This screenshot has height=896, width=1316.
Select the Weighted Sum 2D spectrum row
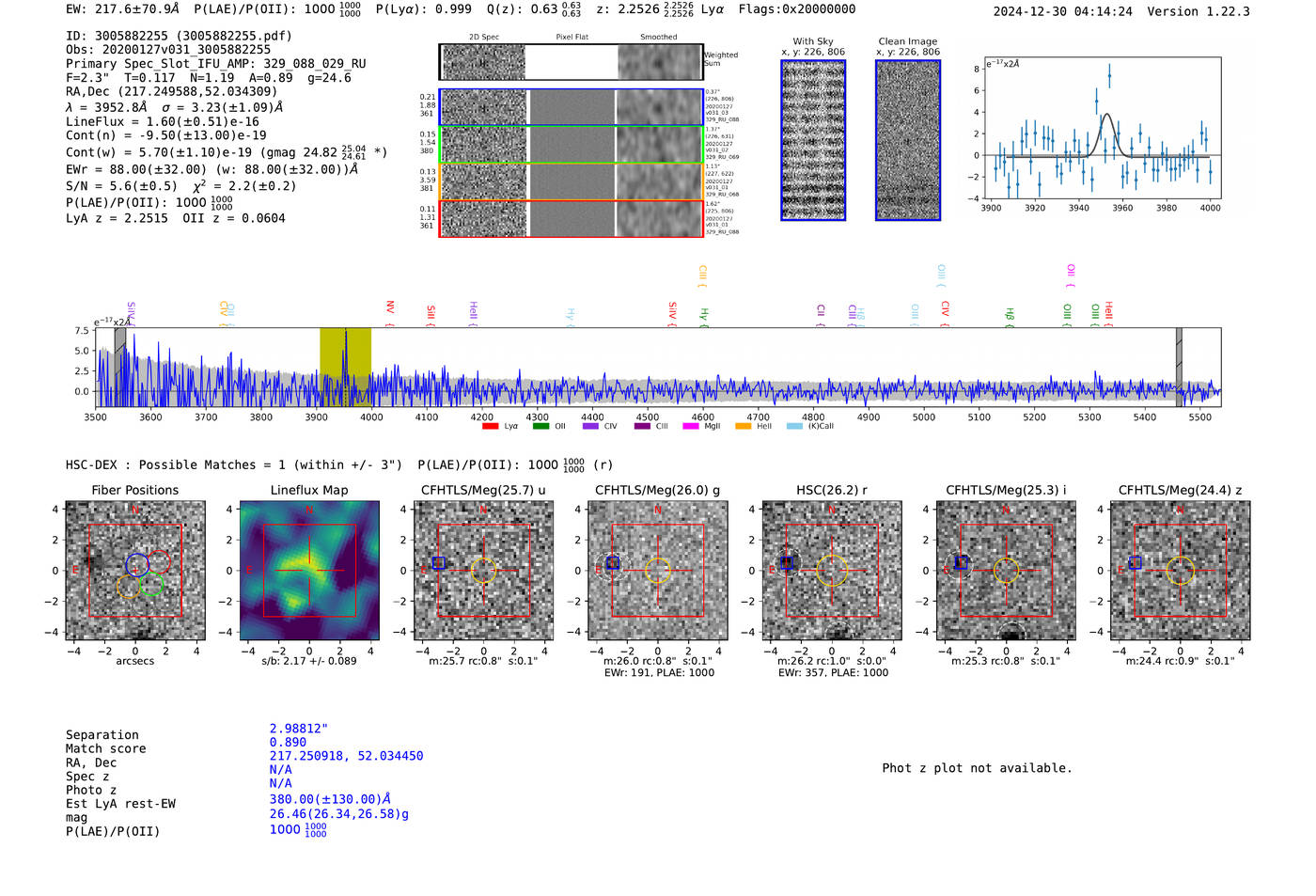click(572, 62)
